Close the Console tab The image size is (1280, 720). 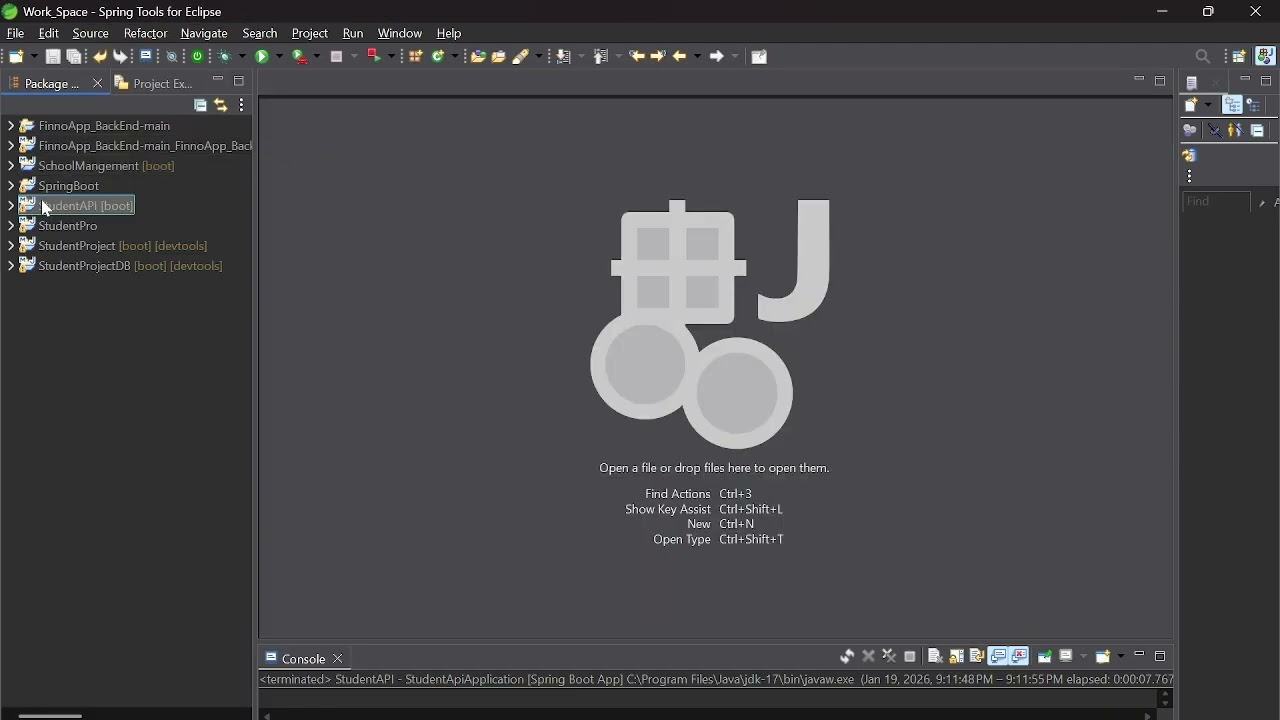pos(338,659)
